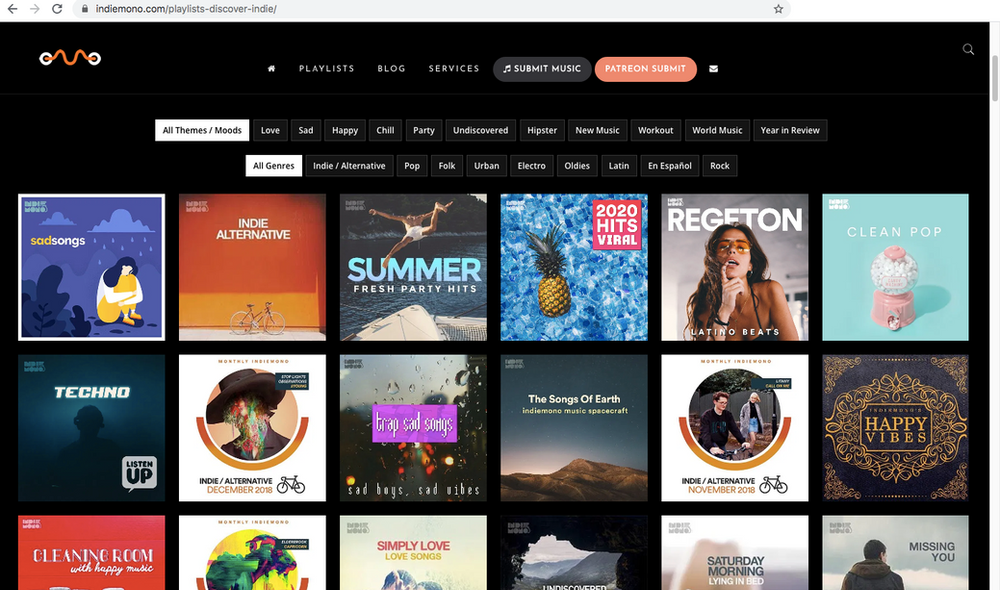Filter by En Español genre
Viewport: 1000px width, 590px height.
pyautogui.click(x=670, y=166)
